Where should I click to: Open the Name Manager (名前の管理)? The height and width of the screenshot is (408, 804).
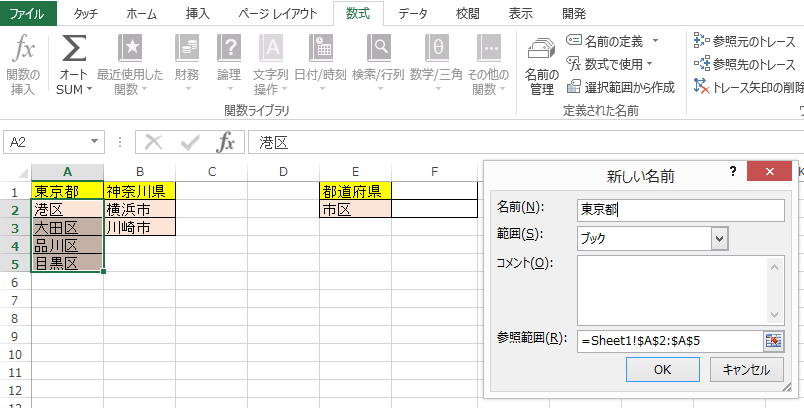(x=542, y=65)
